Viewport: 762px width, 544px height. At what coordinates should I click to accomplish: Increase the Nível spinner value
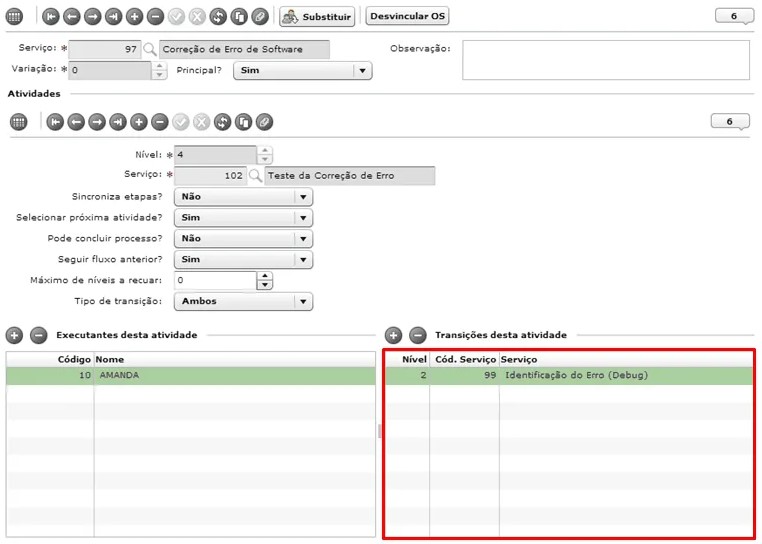coord(264,151)
